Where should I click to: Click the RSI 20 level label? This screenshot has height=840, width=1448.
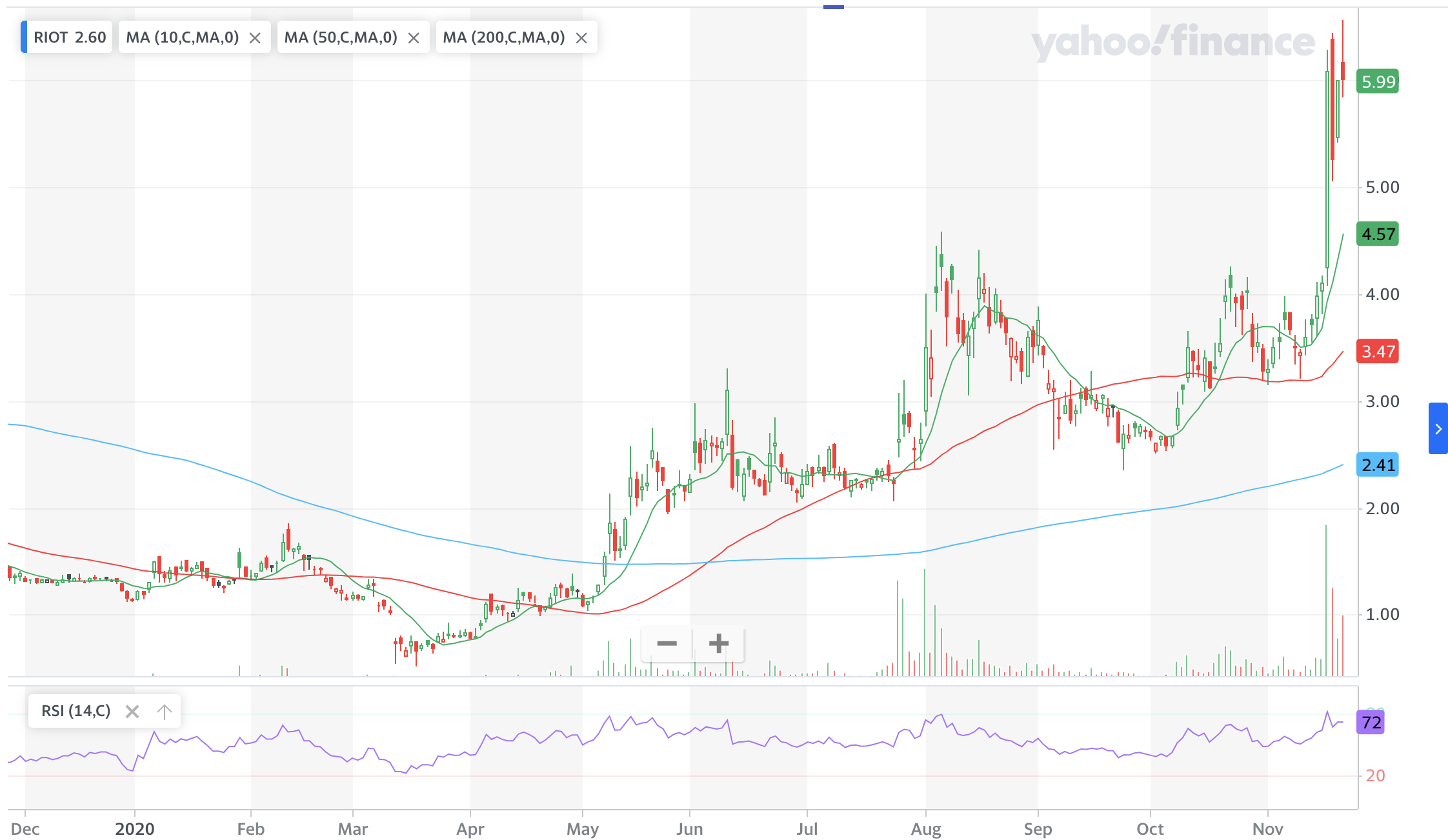click(x=1375, y=775)
